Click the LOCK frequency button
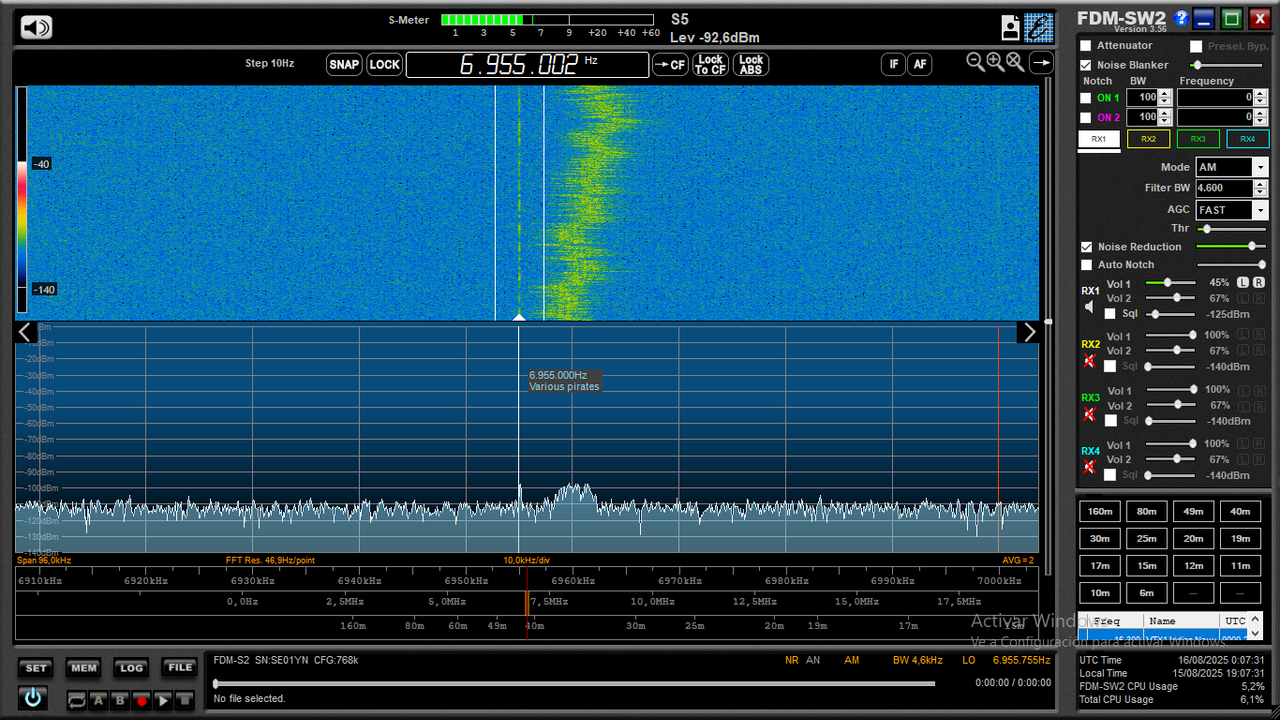This screenshot has height=720, width=1280. point(384,64)
